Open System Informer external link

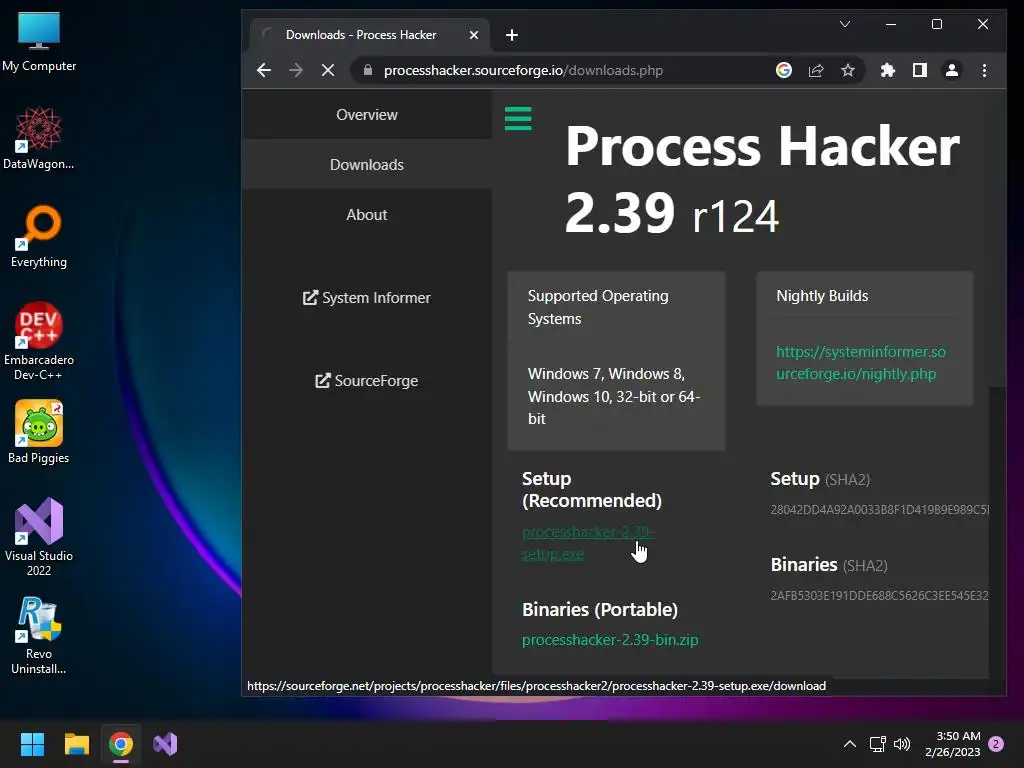point(367,298)
